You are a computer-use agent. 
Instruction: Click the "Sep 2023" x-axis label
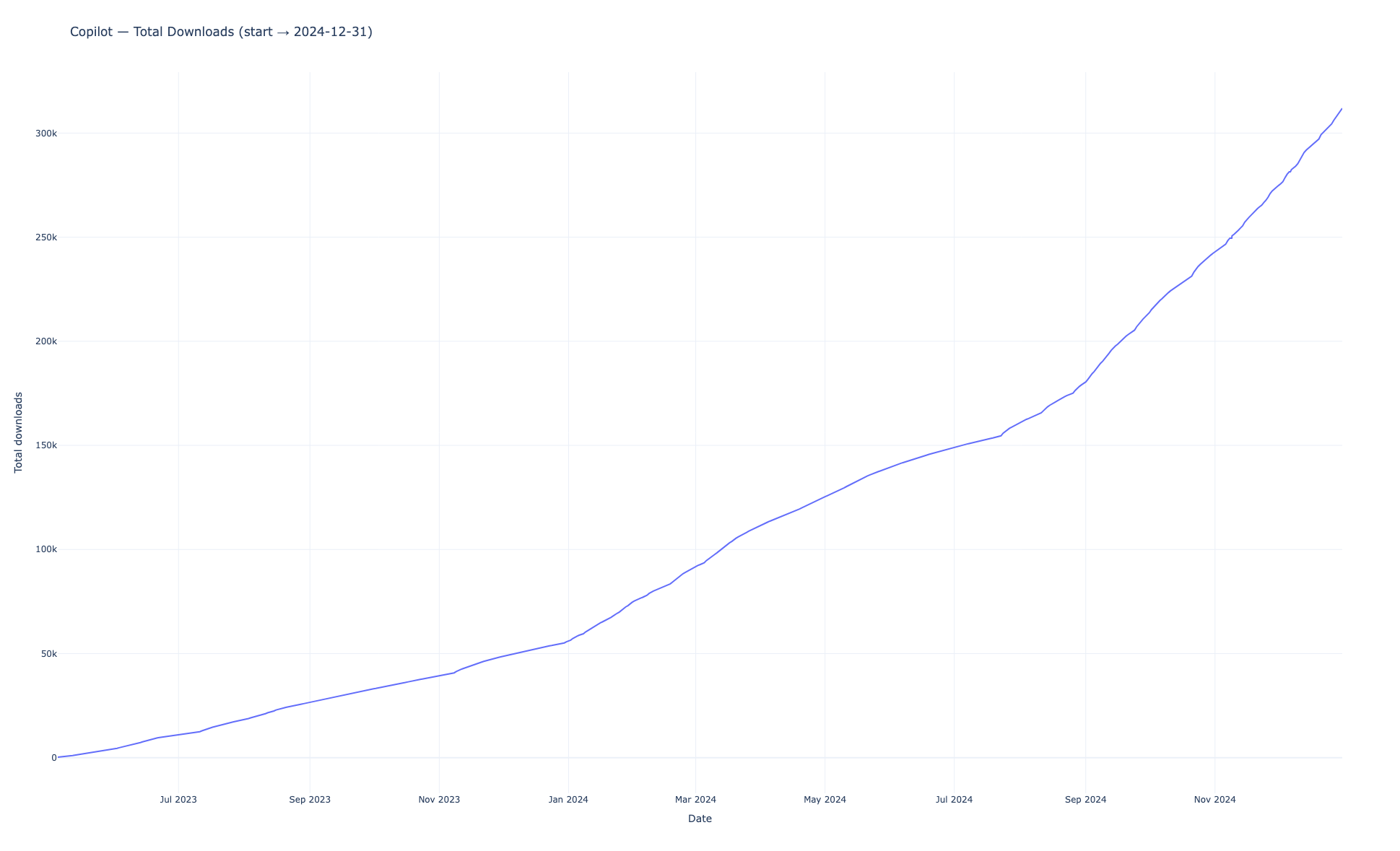coord(310,800)
